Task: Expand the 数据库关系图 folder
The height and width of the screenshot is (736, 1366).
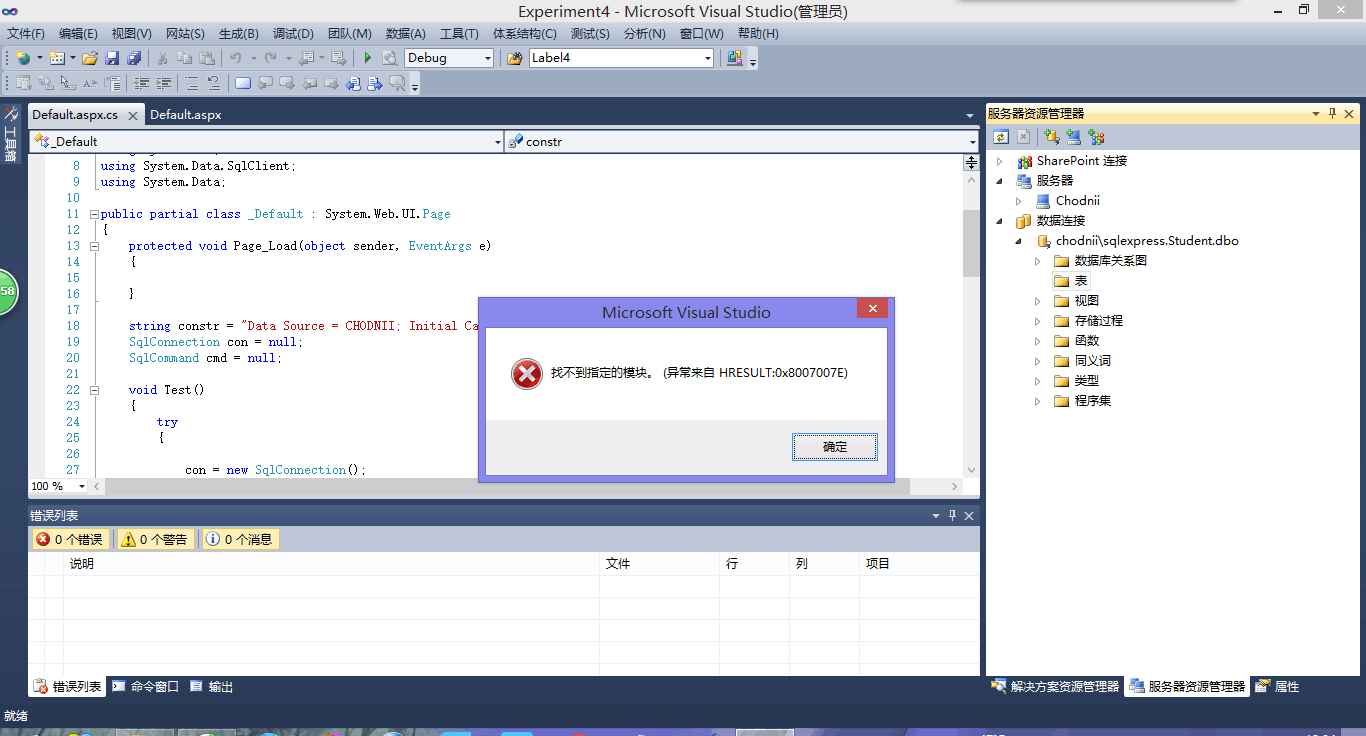Action: (1038, 261)
